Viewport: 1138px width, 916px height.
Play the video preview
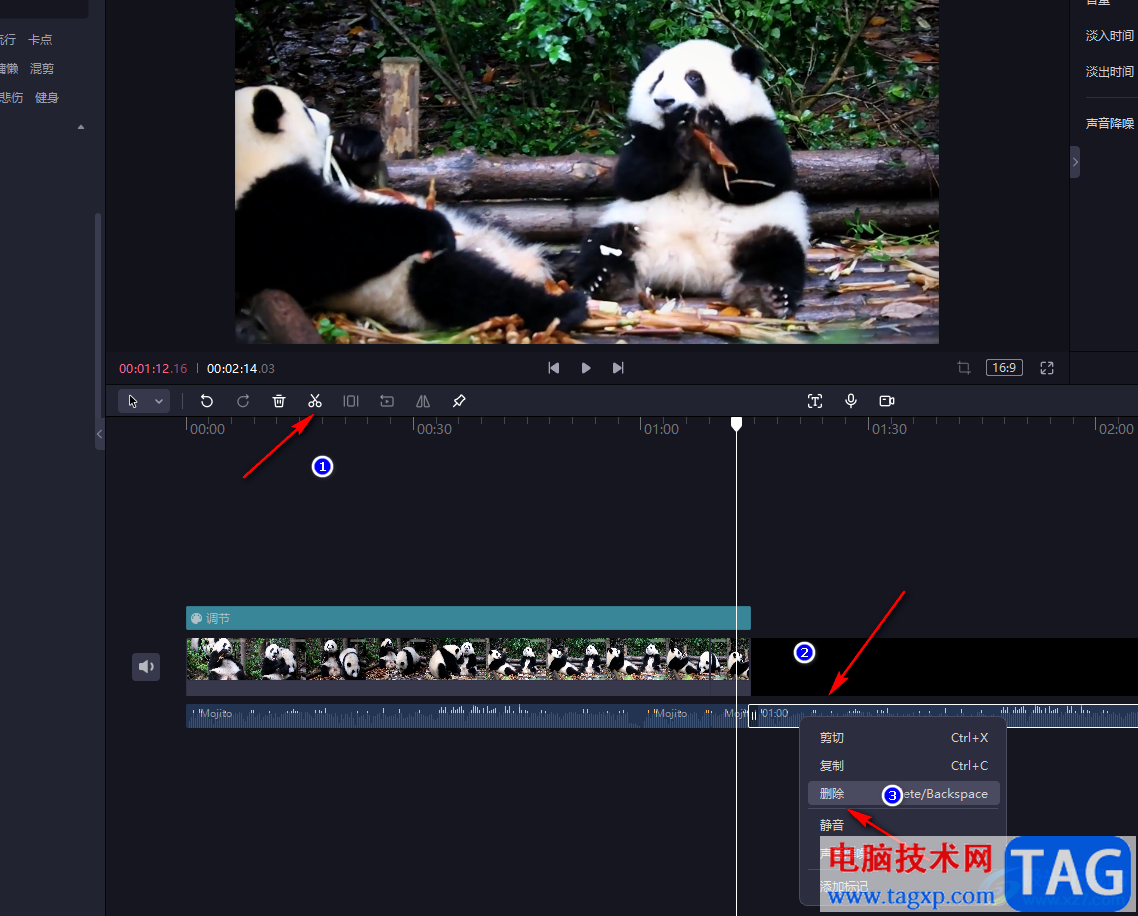pyautogui.click(x=586, y=368)
